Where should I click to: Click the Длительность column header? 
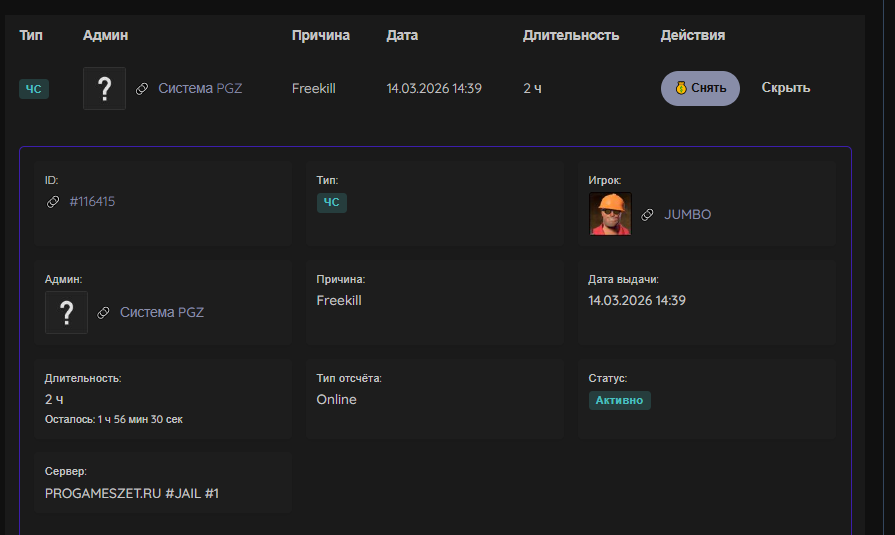(570, 35)
